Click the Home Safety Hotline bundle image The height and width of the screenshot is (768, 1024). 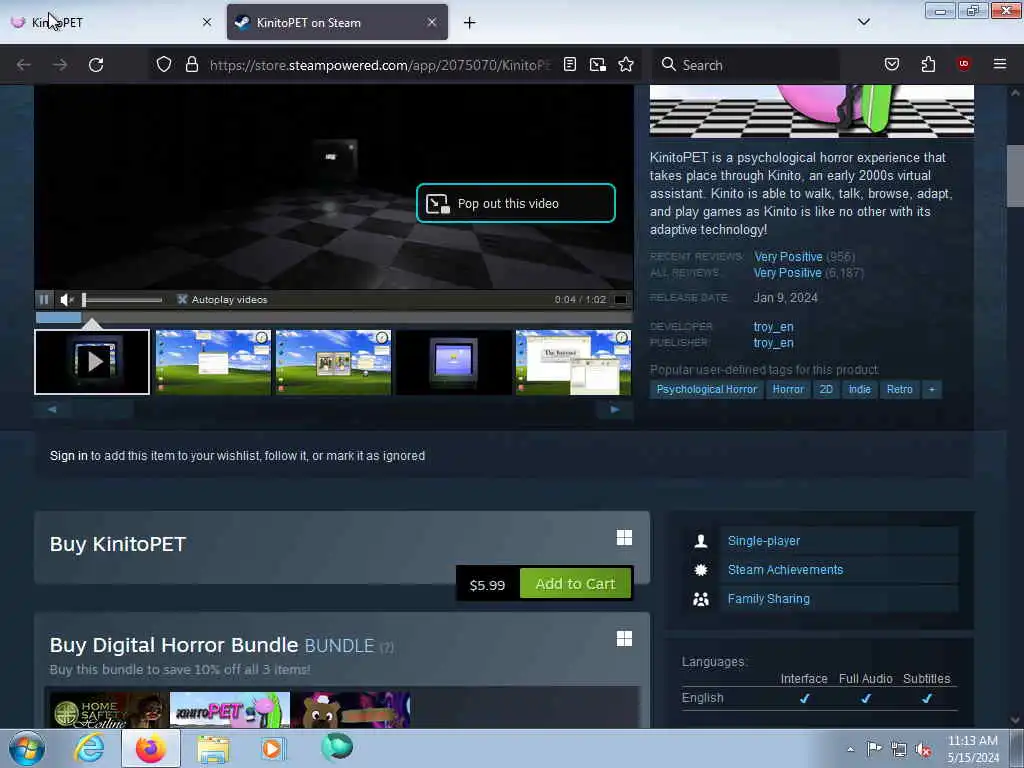[109, 710]
